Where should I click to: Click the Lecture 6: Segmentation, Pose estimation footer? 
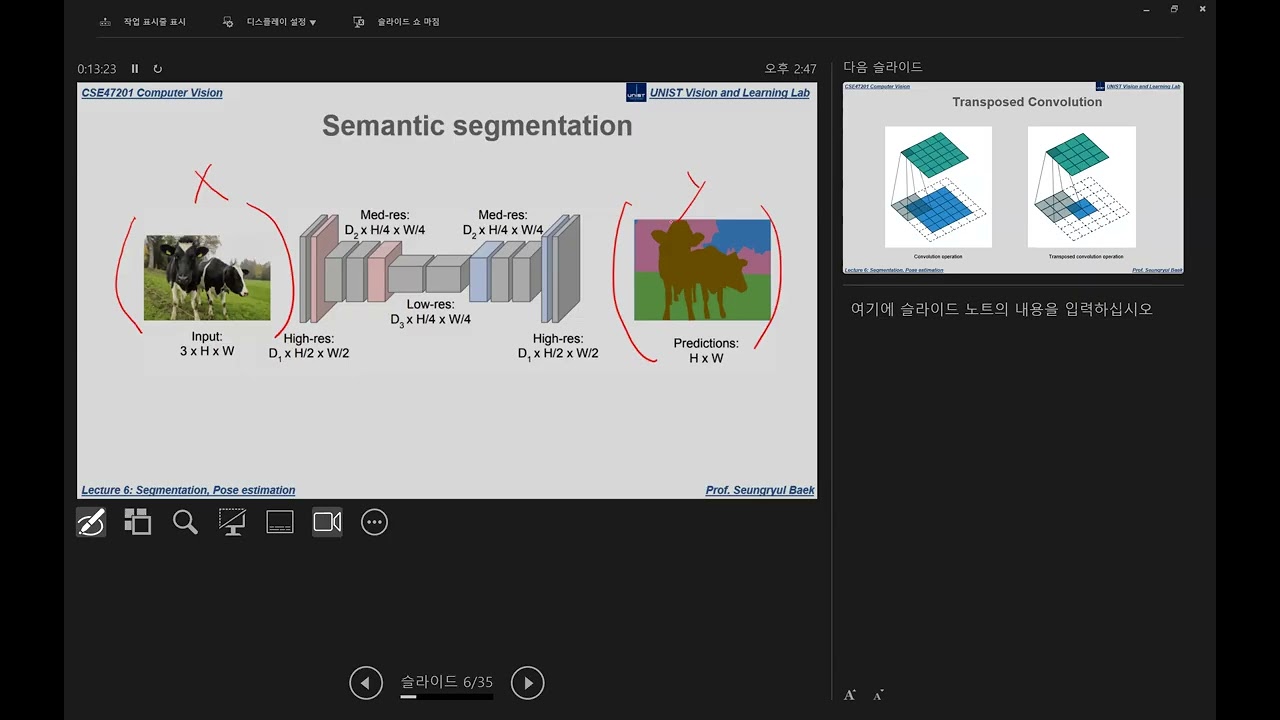pos(188,490)
